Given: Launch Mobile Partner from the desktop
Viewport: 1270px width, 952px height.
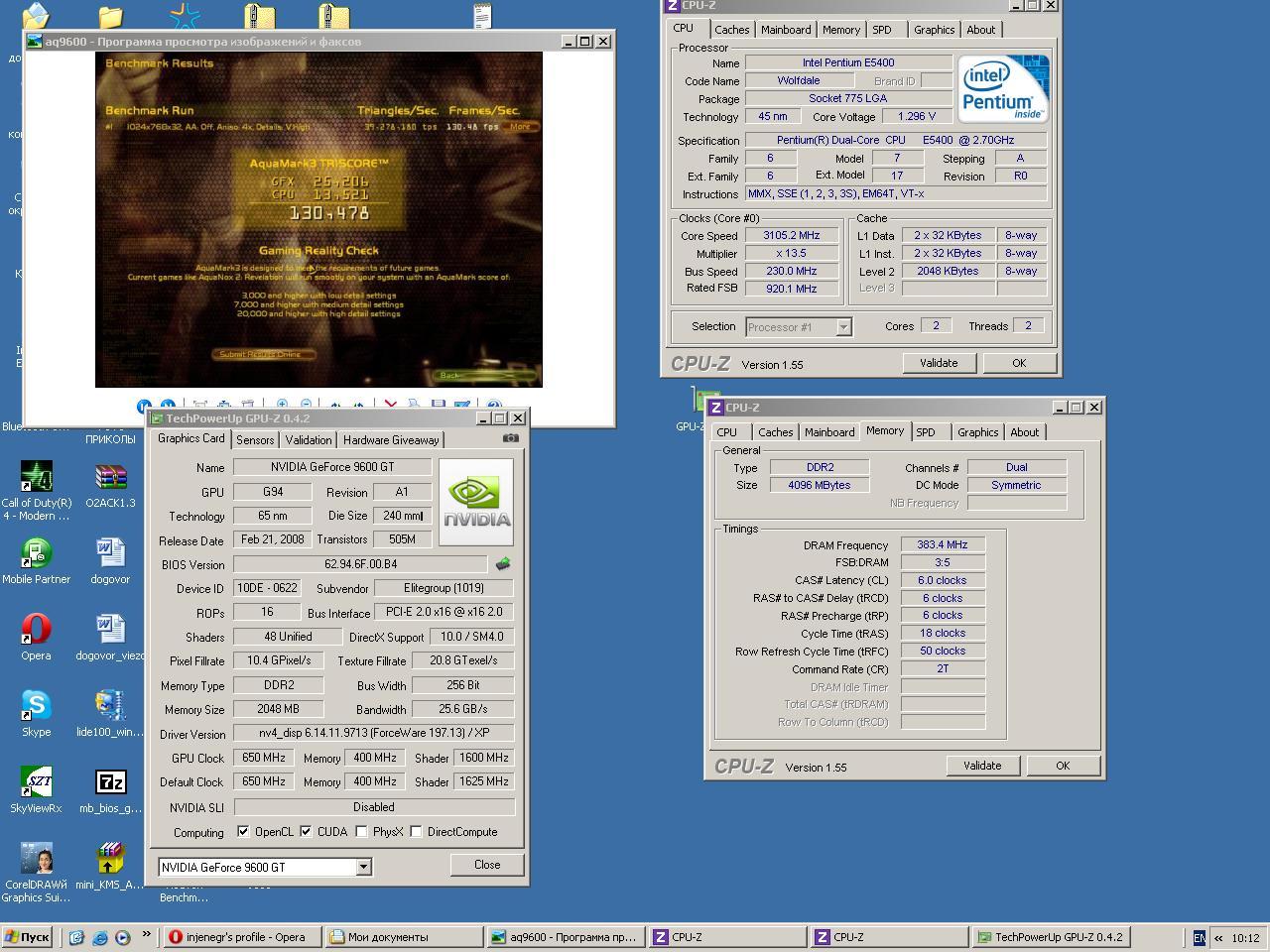Looking at the screenshot, I should click(x=36, y=560).
